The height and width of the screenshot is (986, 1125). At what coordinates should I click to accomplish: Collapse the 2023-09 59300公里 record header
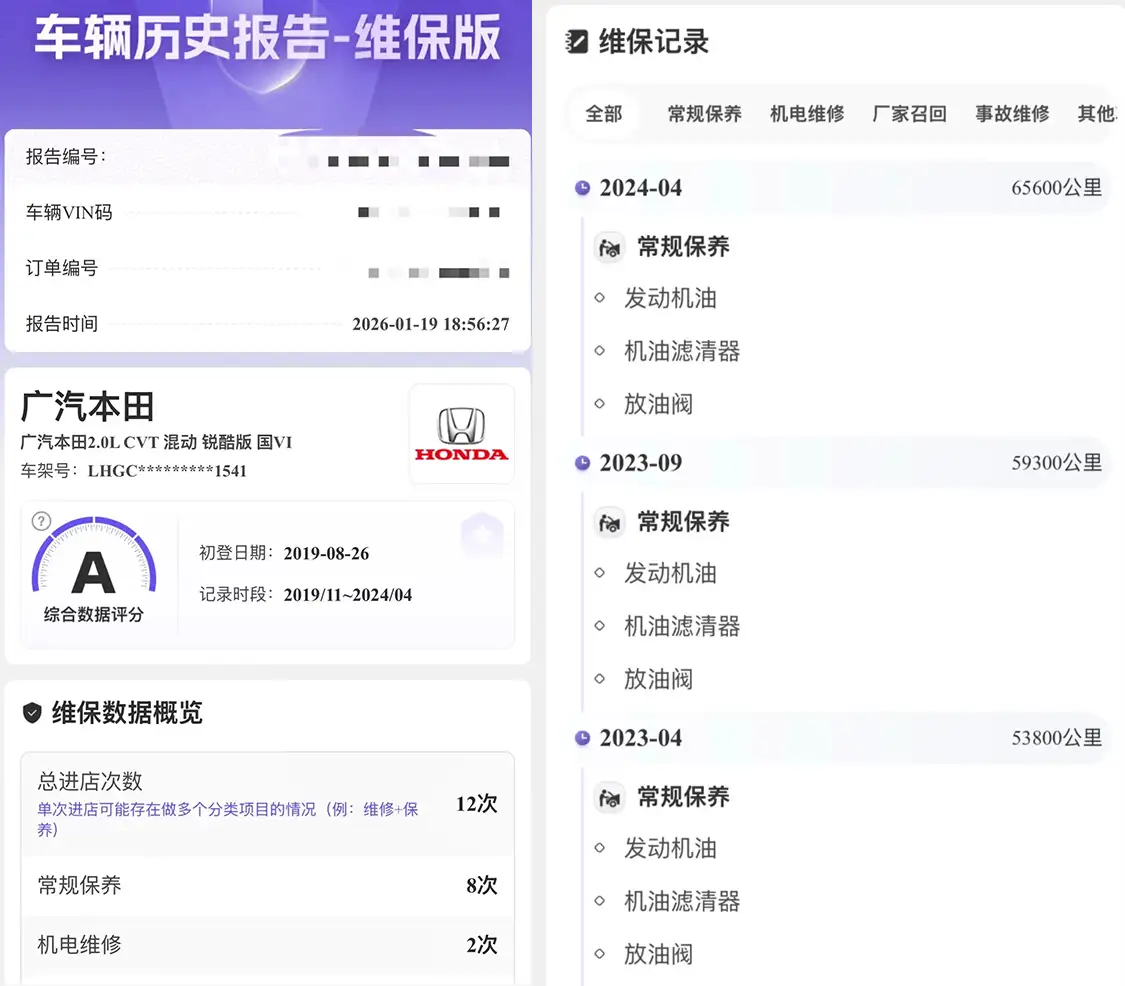pos(839,463)
